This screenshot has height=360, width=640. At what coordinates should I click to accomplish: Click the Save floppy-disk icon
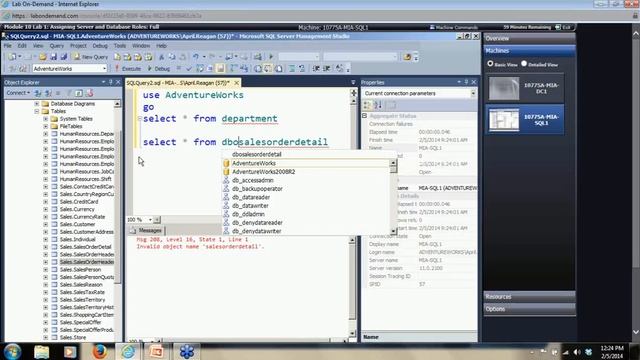point(53,57)
